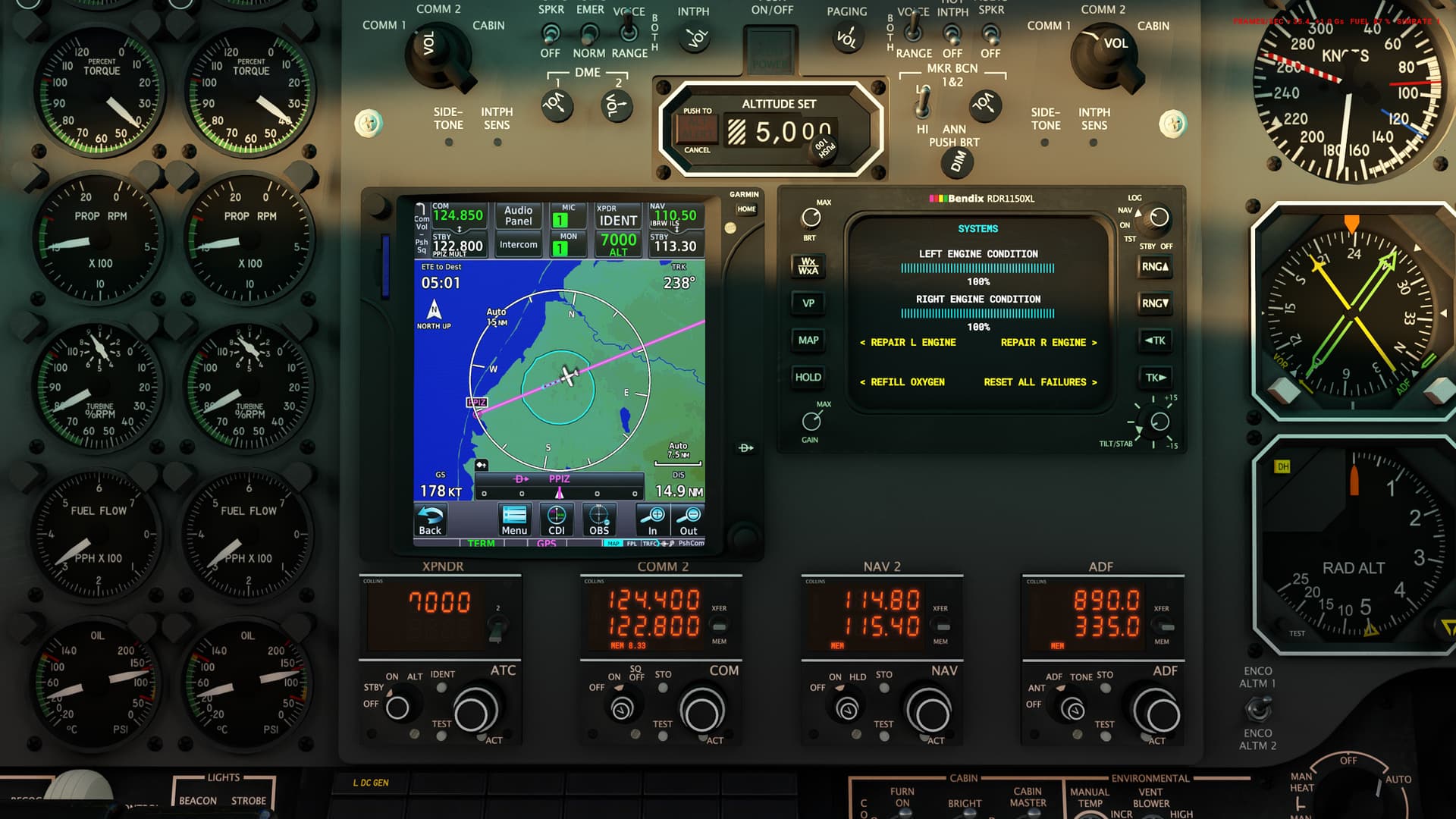This screenshot has width=1456, height=819.
Task: Select the REPAIR R ENGINE arrow option
Action: (1048, 343)
